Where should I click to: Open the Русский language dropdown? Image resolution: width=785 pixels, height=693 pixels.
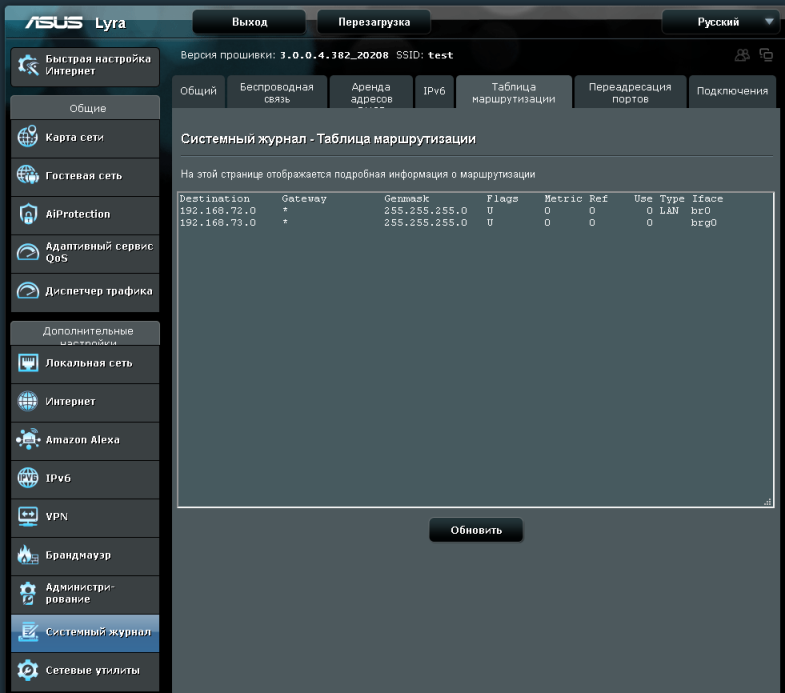(x=719, y=22)
